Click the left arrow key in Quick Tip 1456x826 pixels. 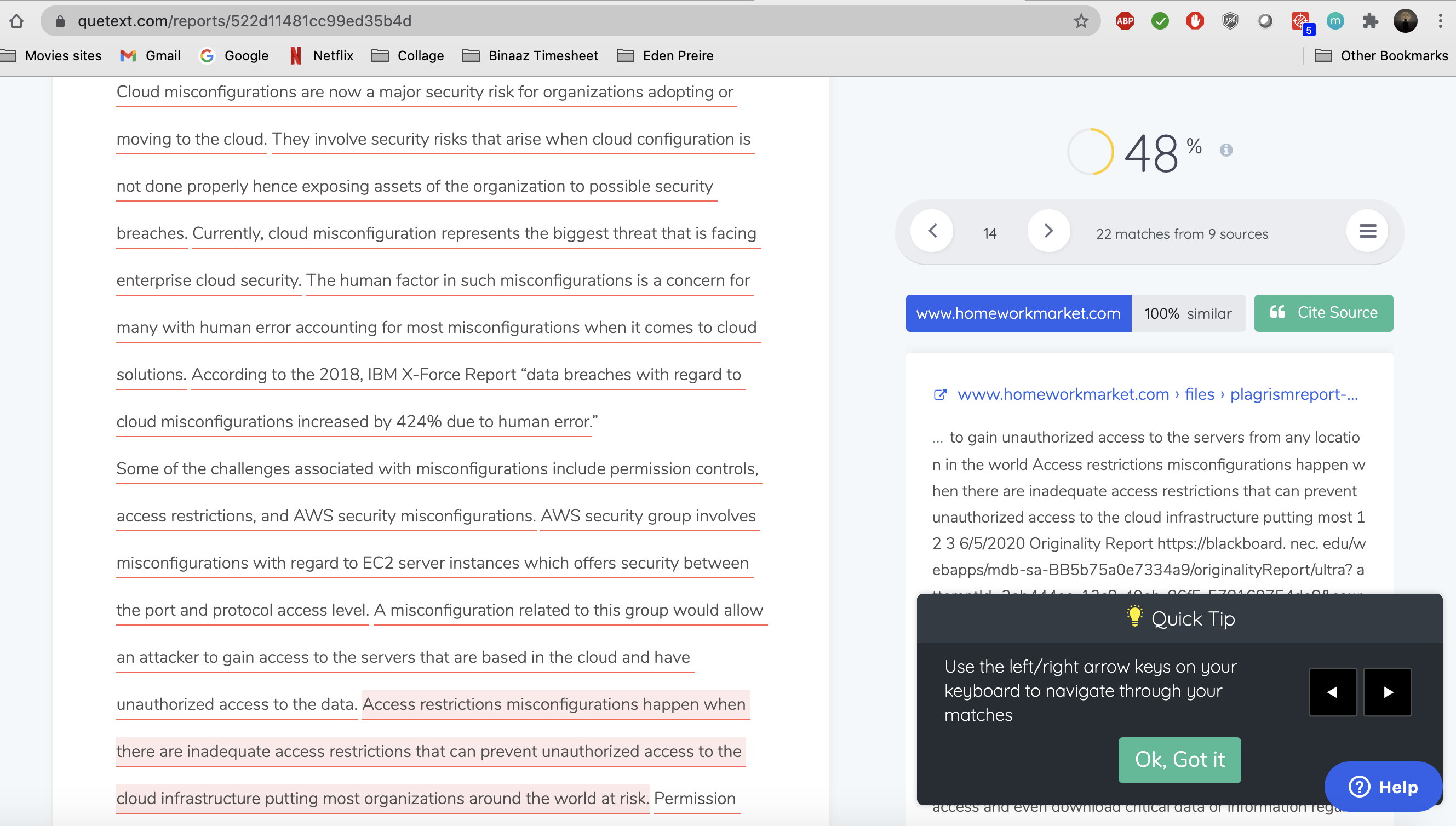click(x=1332, y=692)
